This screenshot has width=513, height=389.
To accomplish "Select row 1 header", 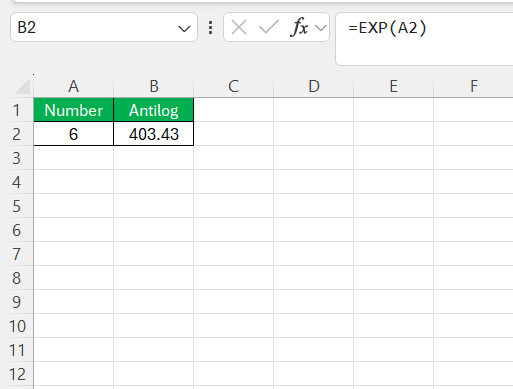I will coord(17,110).
